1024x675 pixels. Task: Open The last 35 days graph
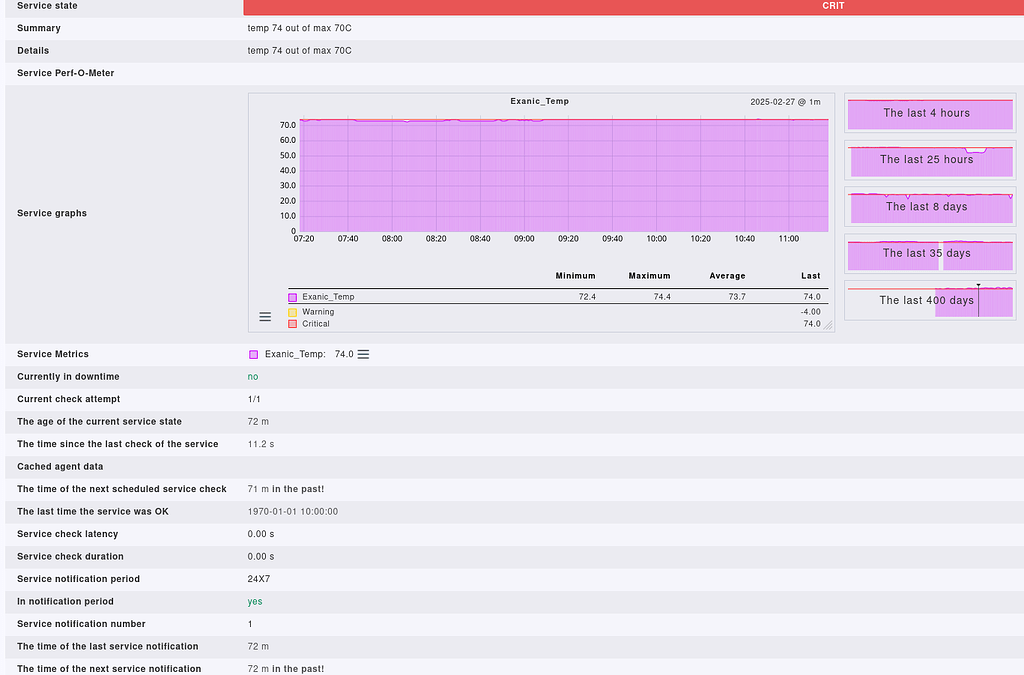coord(930,253)
